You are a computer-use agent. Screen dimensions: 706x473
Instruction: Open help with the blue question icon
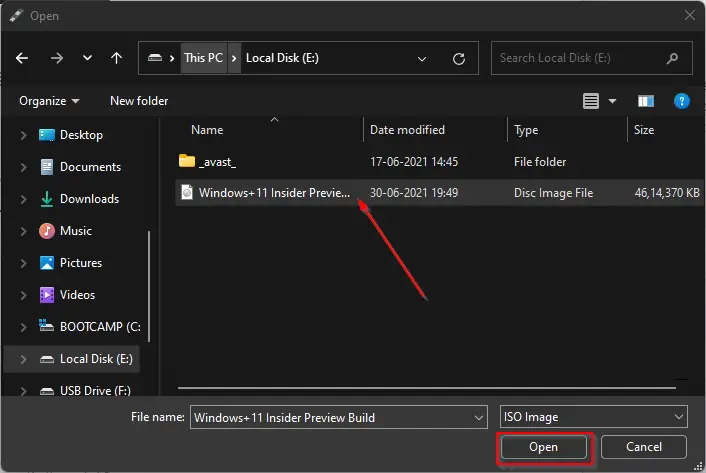tap(682, 101)
